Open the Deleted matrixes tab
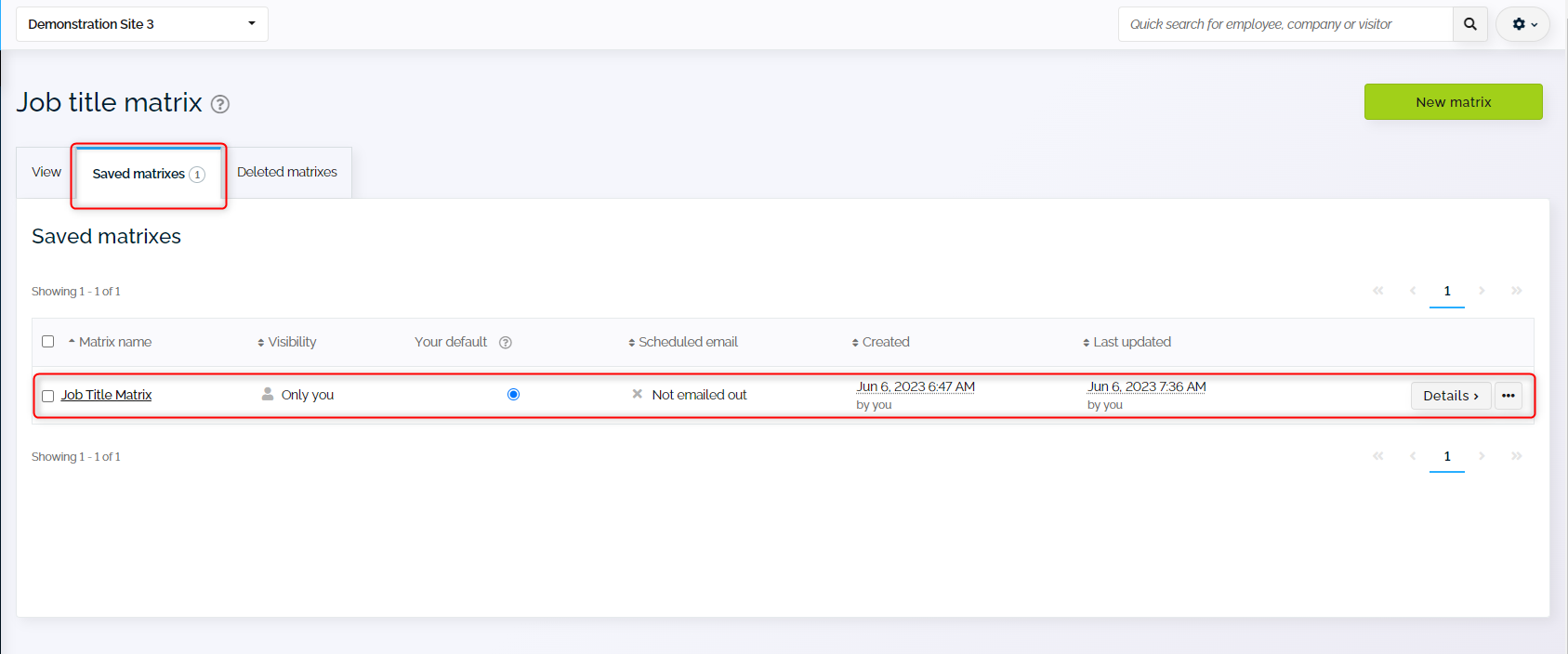1568x654 pixels. point(287,172)
